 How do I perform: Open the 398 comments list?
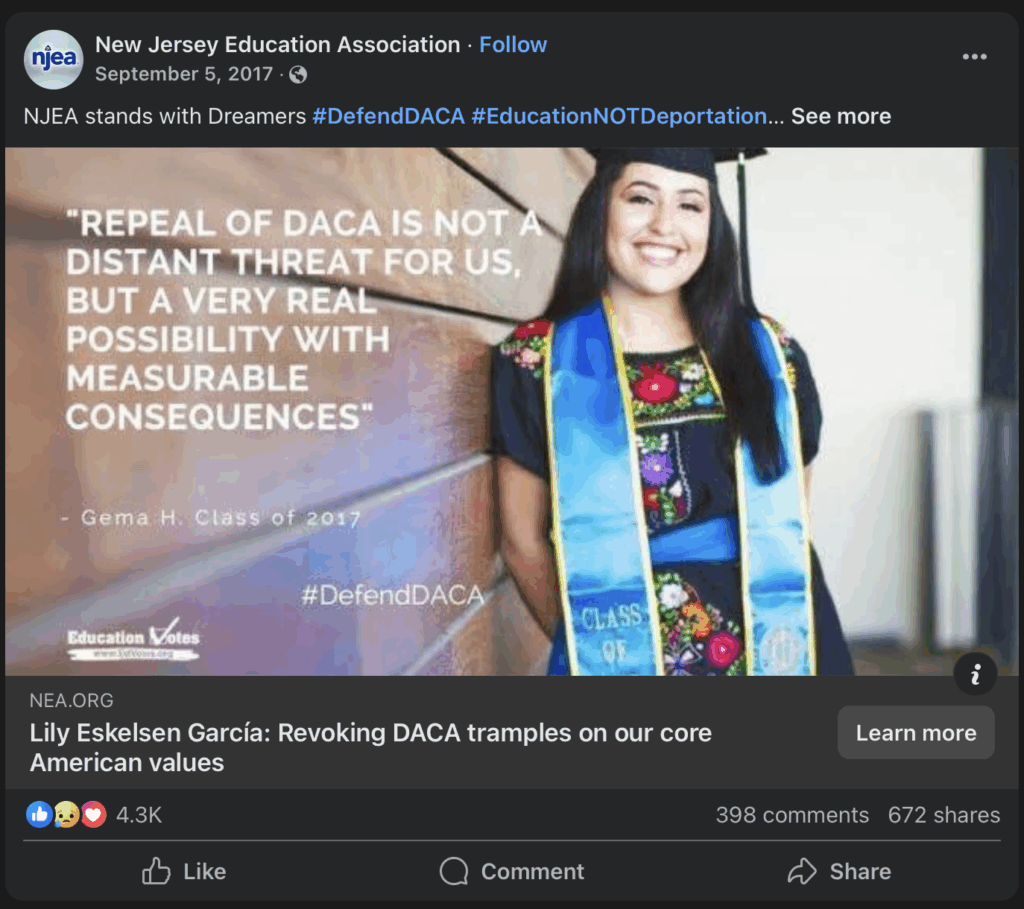tap(792, 815)
